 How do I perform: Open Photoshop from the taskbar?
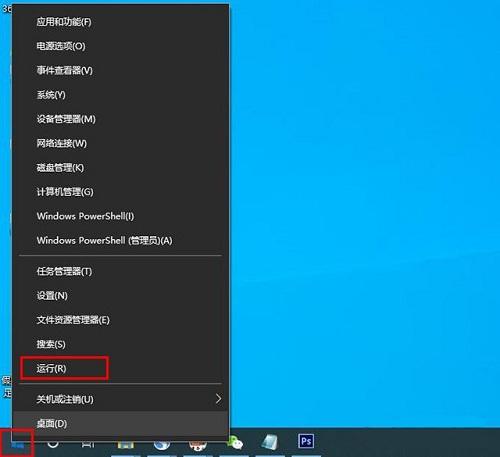click(x=306, y=441)
